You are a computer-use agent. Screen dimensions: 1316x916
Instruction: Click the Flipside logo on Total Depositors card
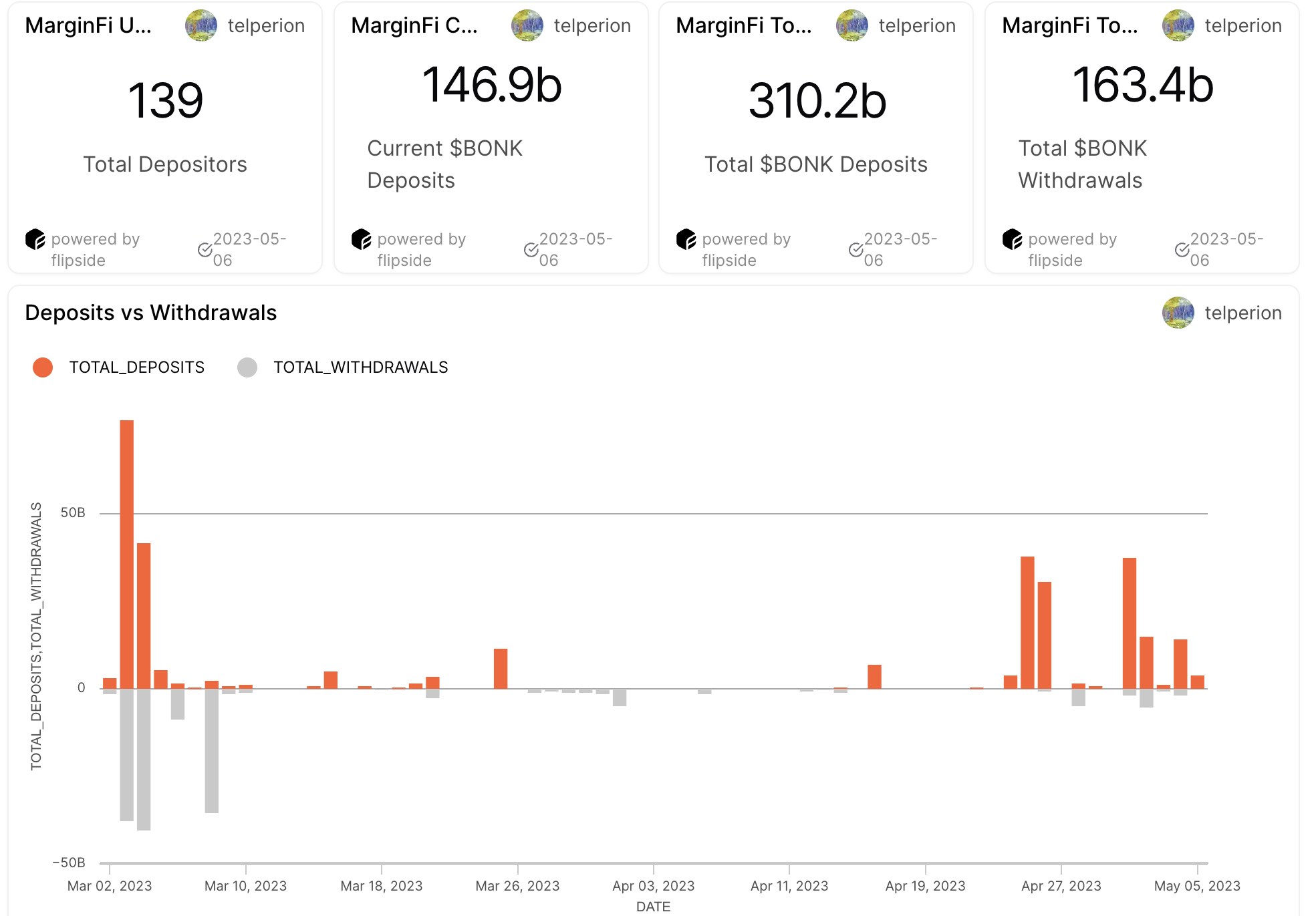point(35,239)
